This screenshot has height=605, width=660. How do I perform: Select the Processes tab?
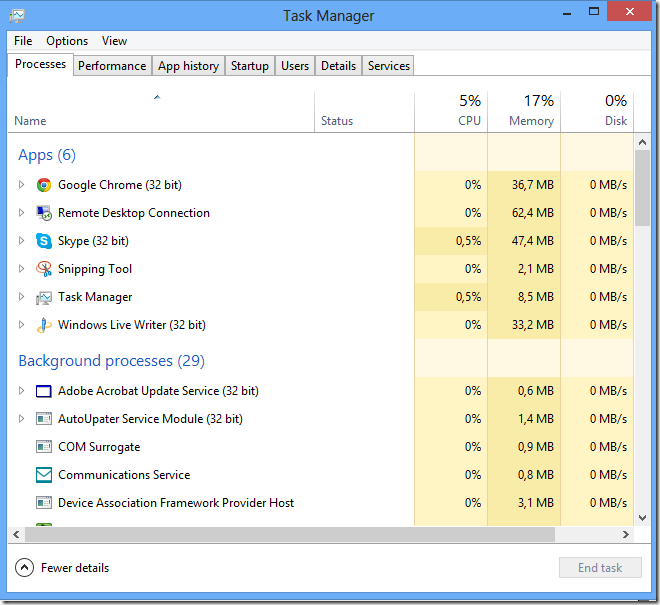pos(40,64)
